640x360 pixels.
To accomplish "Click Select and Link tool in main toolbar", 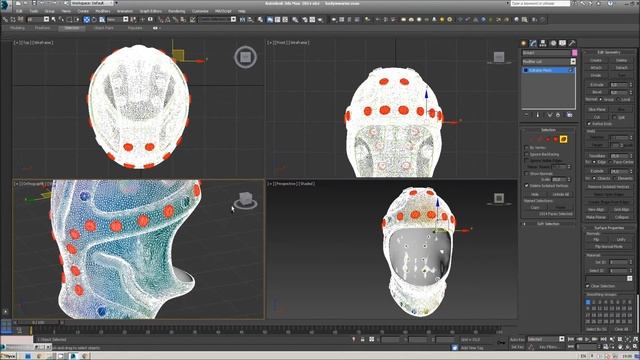I will [x=5, y=20].
